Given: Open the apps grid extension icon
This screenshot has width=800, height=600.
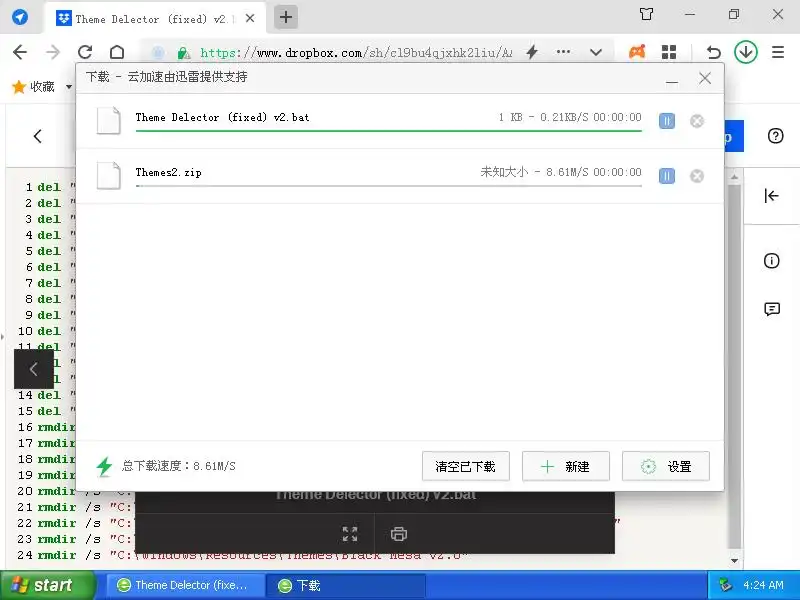Looking at the screenshot, I should [669, 52].
